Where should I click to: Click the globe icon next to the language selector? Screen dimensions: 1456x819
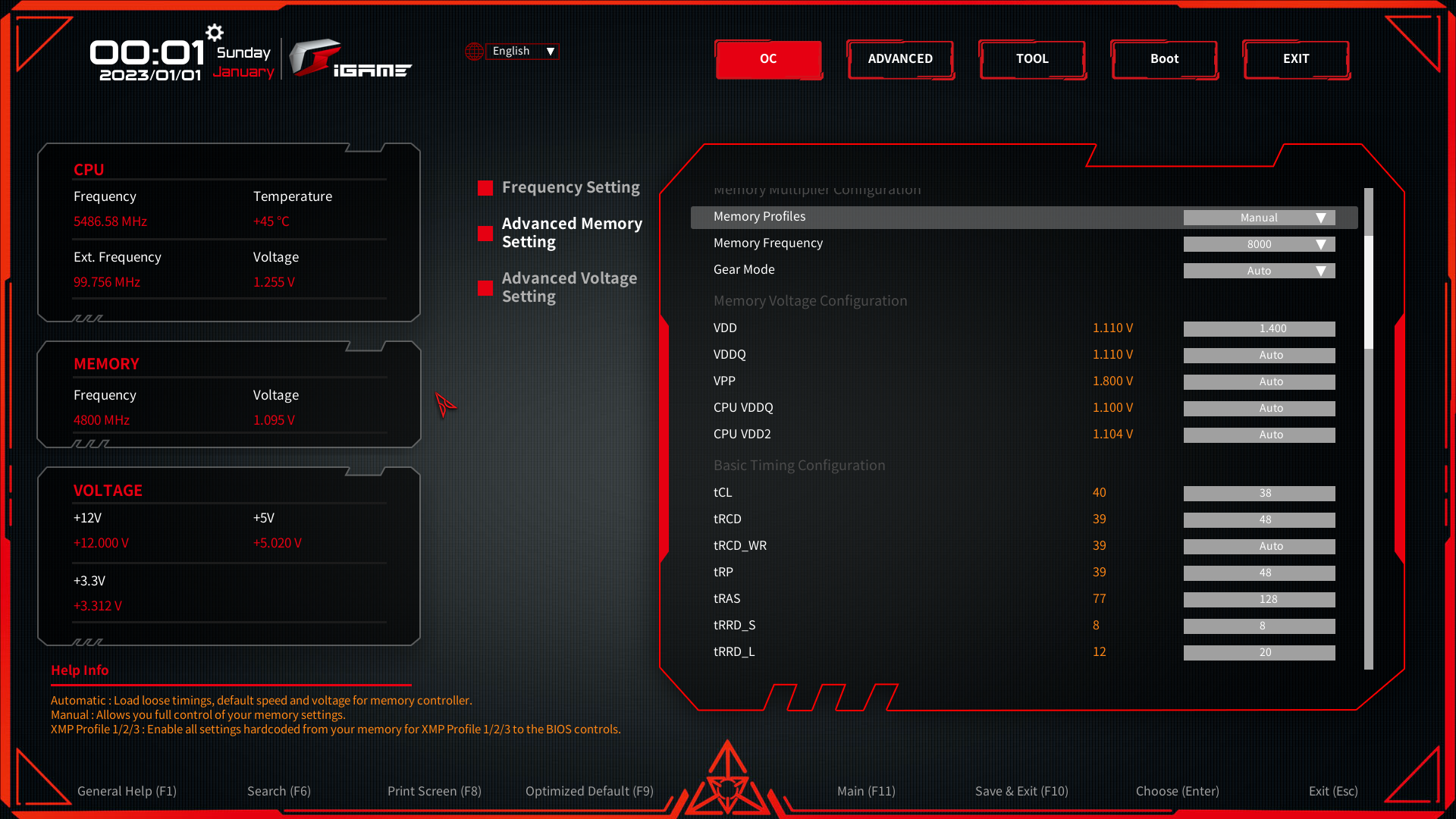click(x=474, y=51)
